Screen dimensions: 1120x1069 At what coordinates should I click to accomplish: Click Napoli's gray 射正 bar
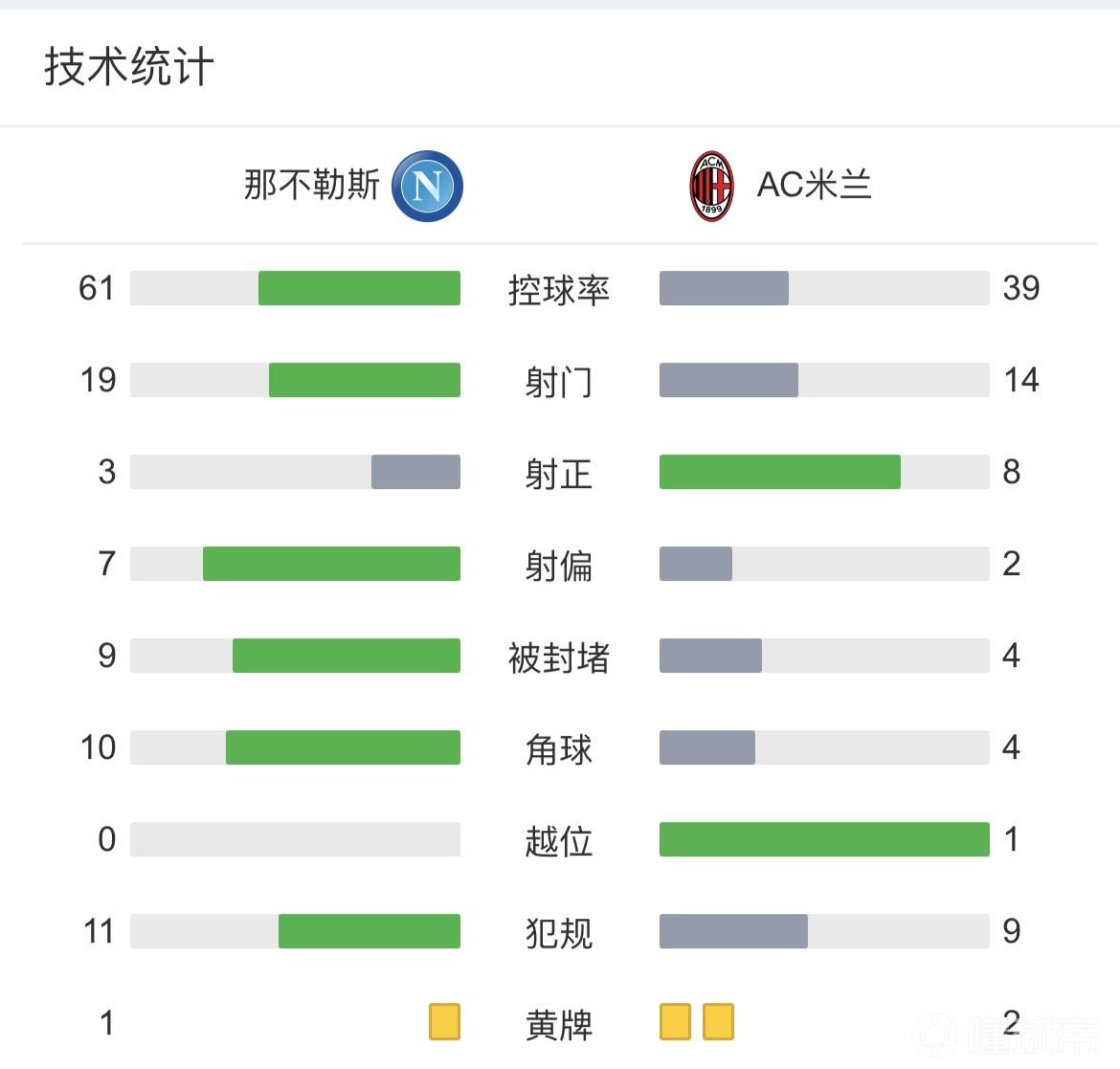tap(415, 472)
